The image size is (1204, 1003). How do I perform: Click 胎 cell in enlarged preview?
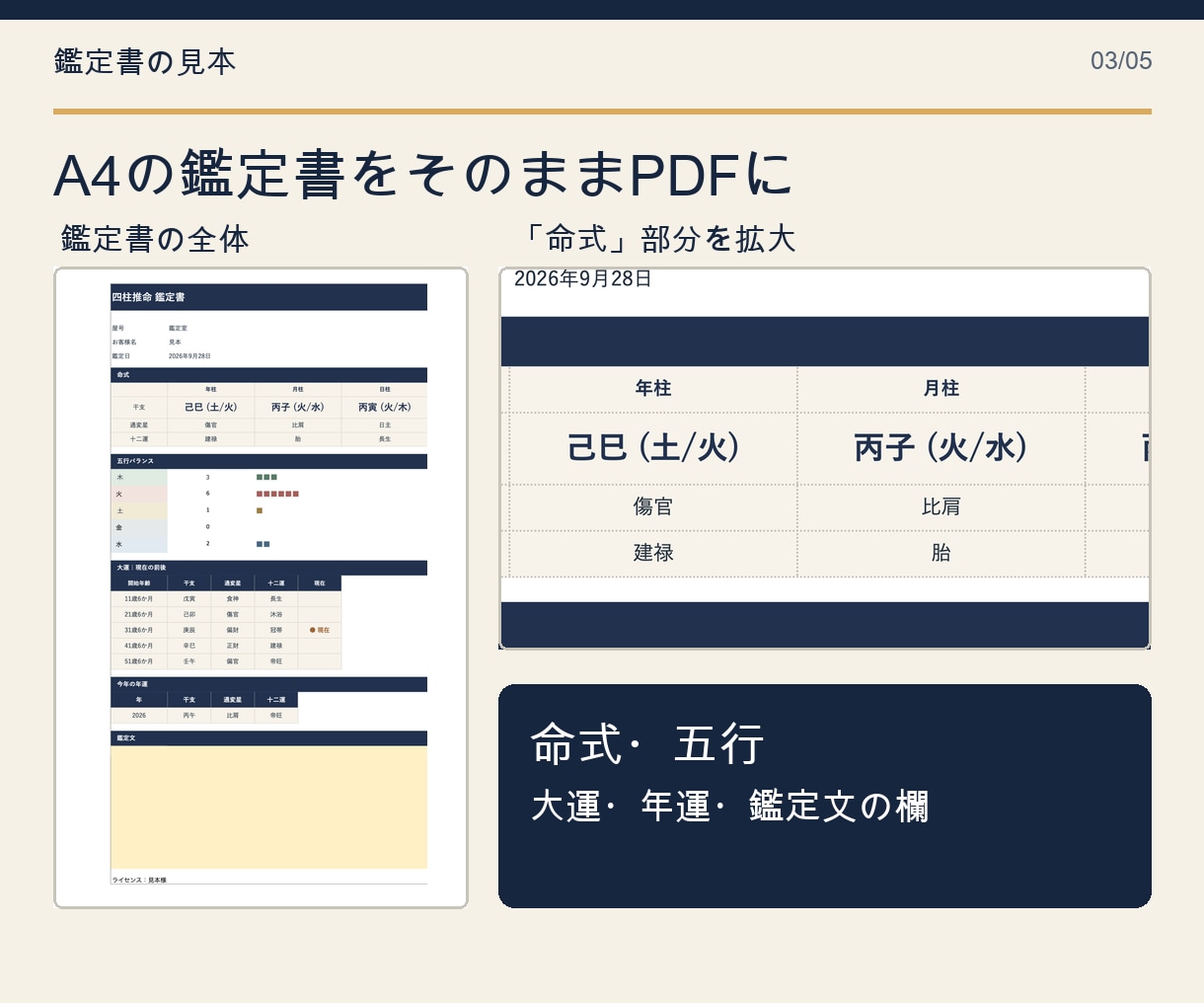(x=941, y=553)
